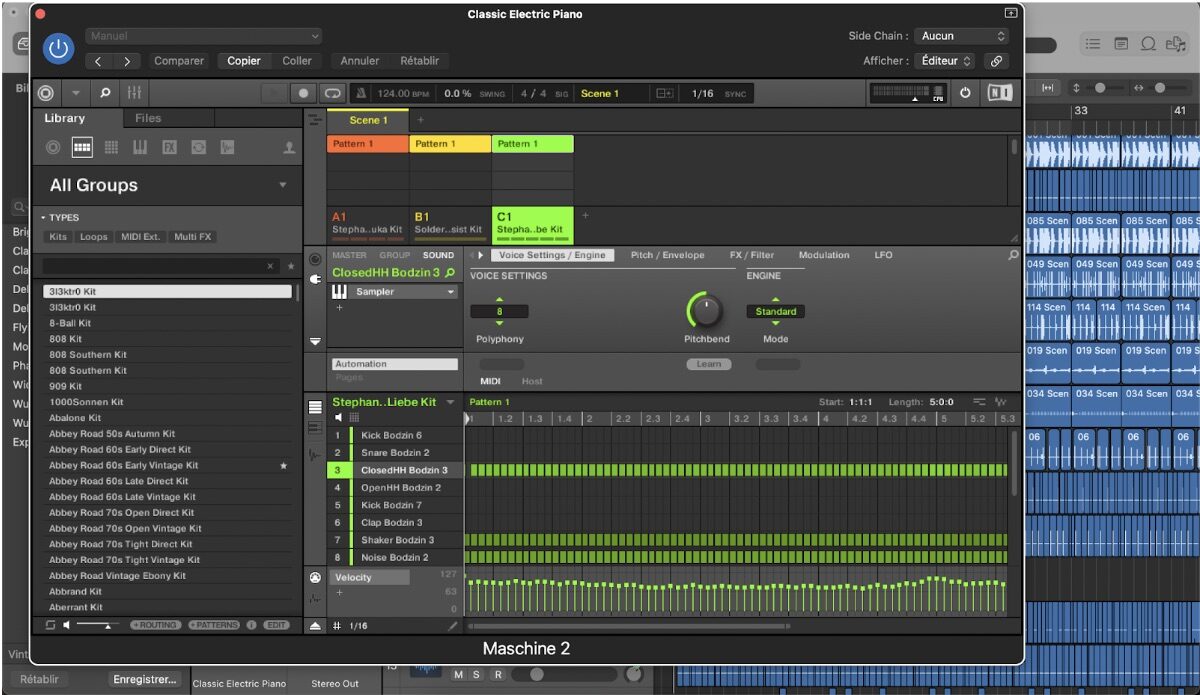Toggle speaker audition icon under group name
Viewport: 1200px width, 695px height.
point(339,417)
